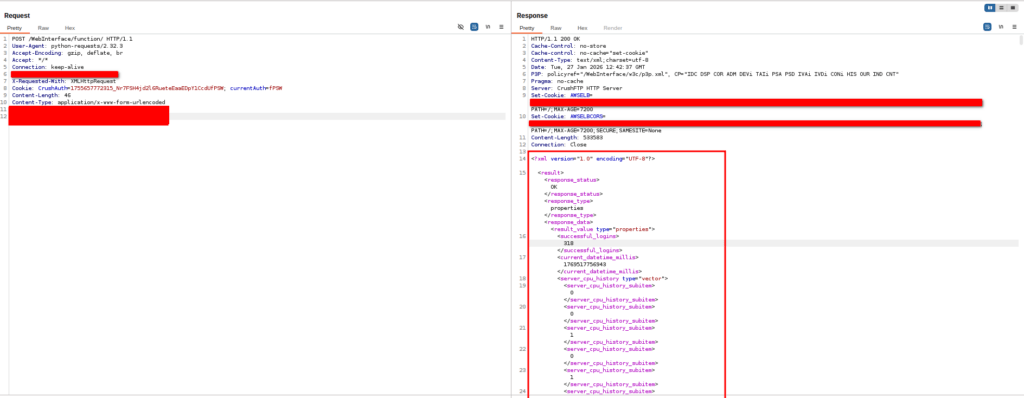Switch to combined tabbed layout view

[1013, 7]
